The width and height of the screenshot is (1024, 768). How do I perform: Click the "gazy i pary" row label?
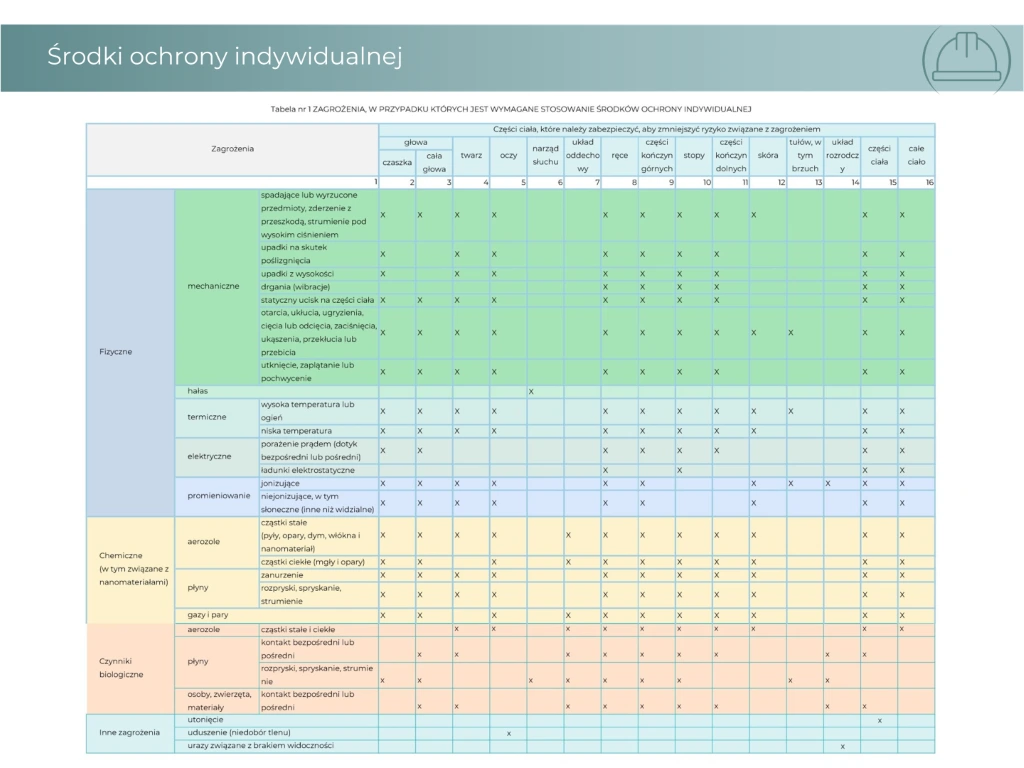click(208, 615)
